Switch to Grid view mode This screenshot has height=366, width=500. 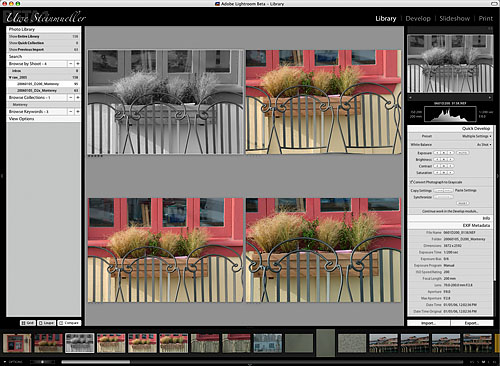pyautogui.click(x=28, y=323)
